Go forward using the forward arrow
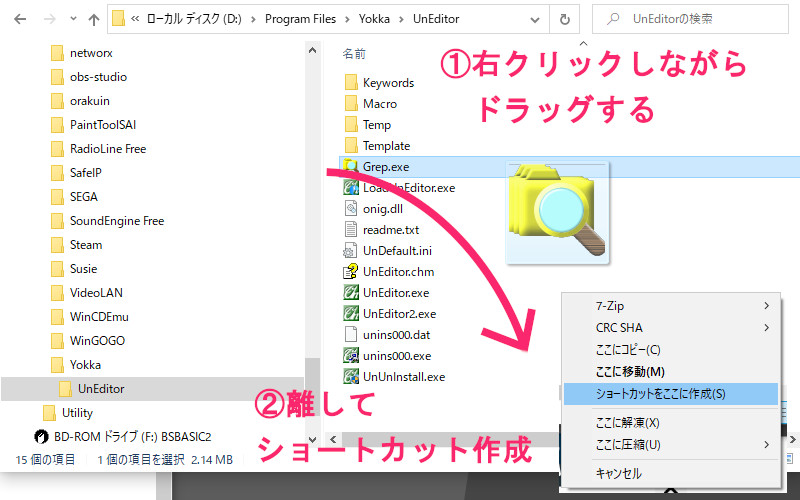Image resolution: width=800 pixels, height=500 pixels. [49, 19]
